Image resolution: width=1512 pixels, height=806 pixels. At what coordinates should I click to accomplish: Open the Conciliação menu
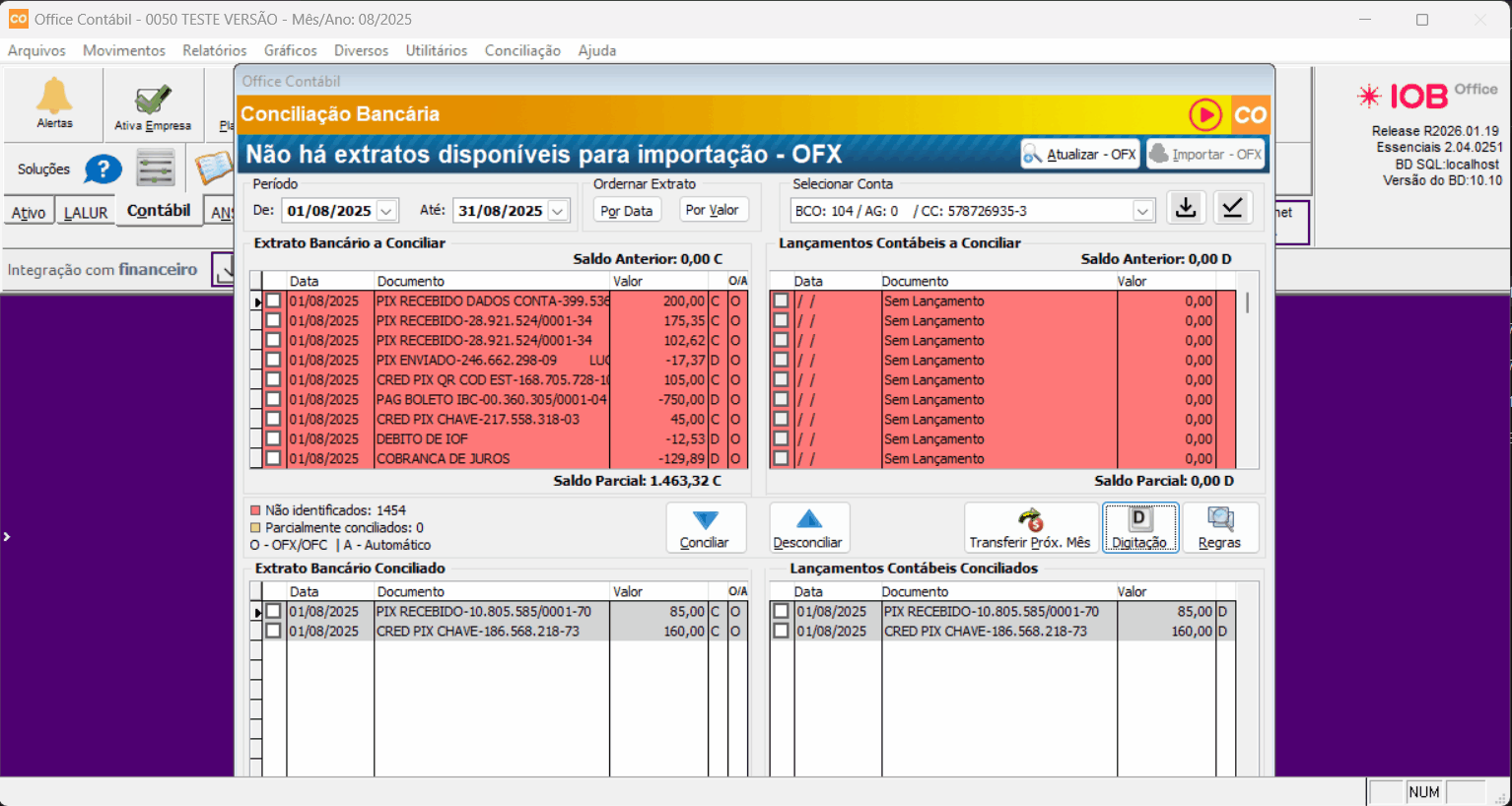[522, 50]
